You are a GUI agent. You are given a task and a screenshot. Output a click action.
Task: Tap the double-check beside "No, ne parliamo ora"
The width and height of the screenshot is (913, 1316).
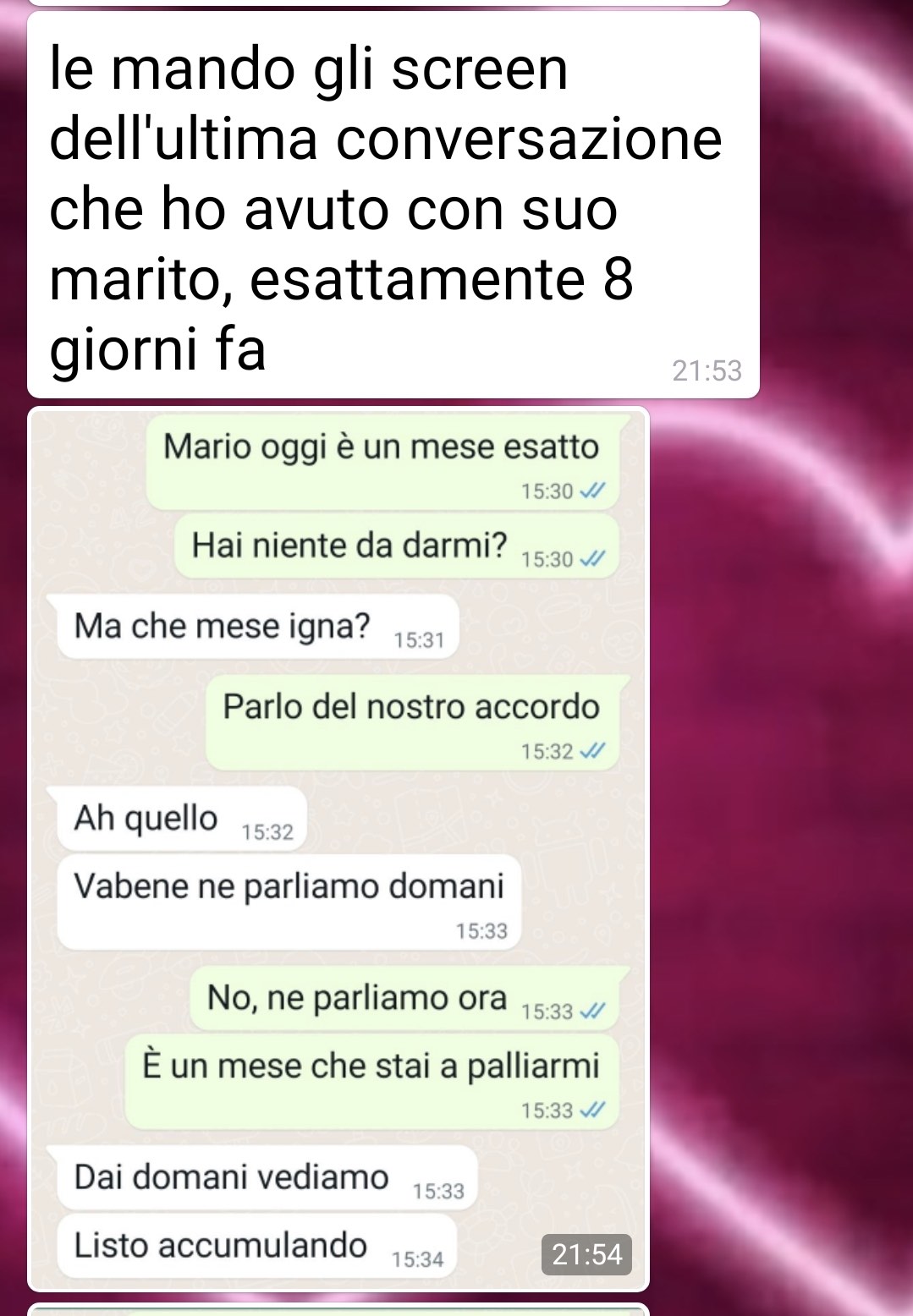coord(591,1011)
